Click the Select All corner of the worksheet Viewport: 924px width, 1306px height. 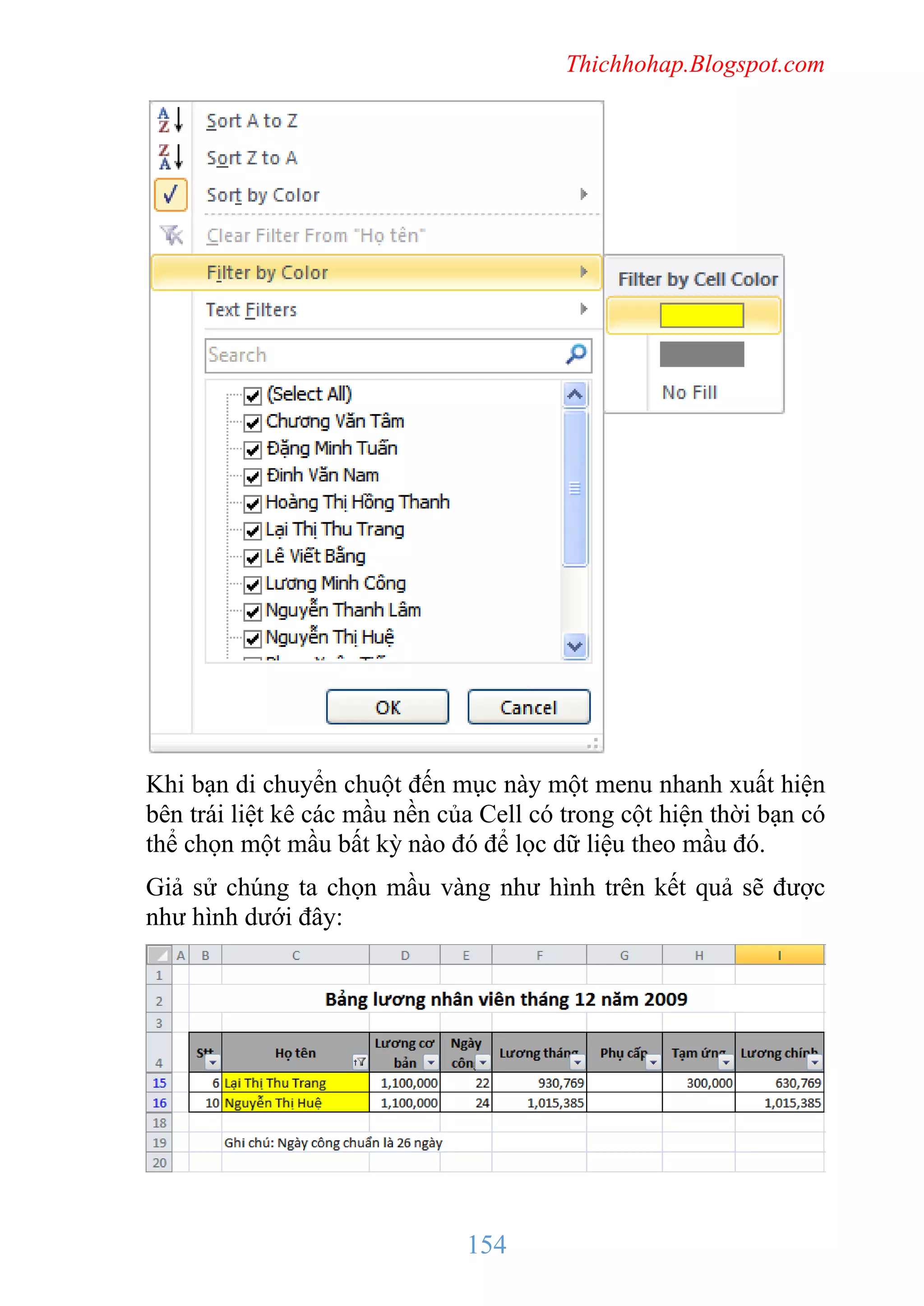[x=159, y=955]
